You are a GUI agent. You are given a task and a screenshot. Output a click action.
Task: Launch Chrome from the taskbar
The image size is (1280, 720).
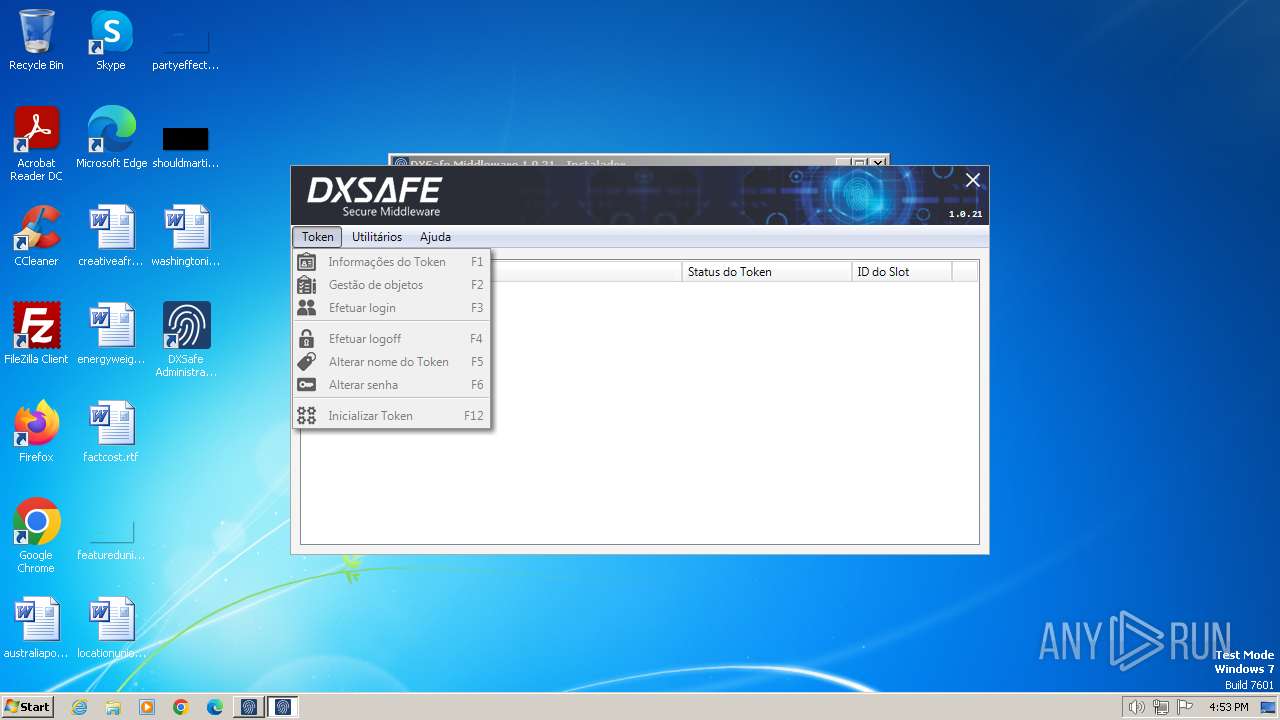(x=181, y=707)
